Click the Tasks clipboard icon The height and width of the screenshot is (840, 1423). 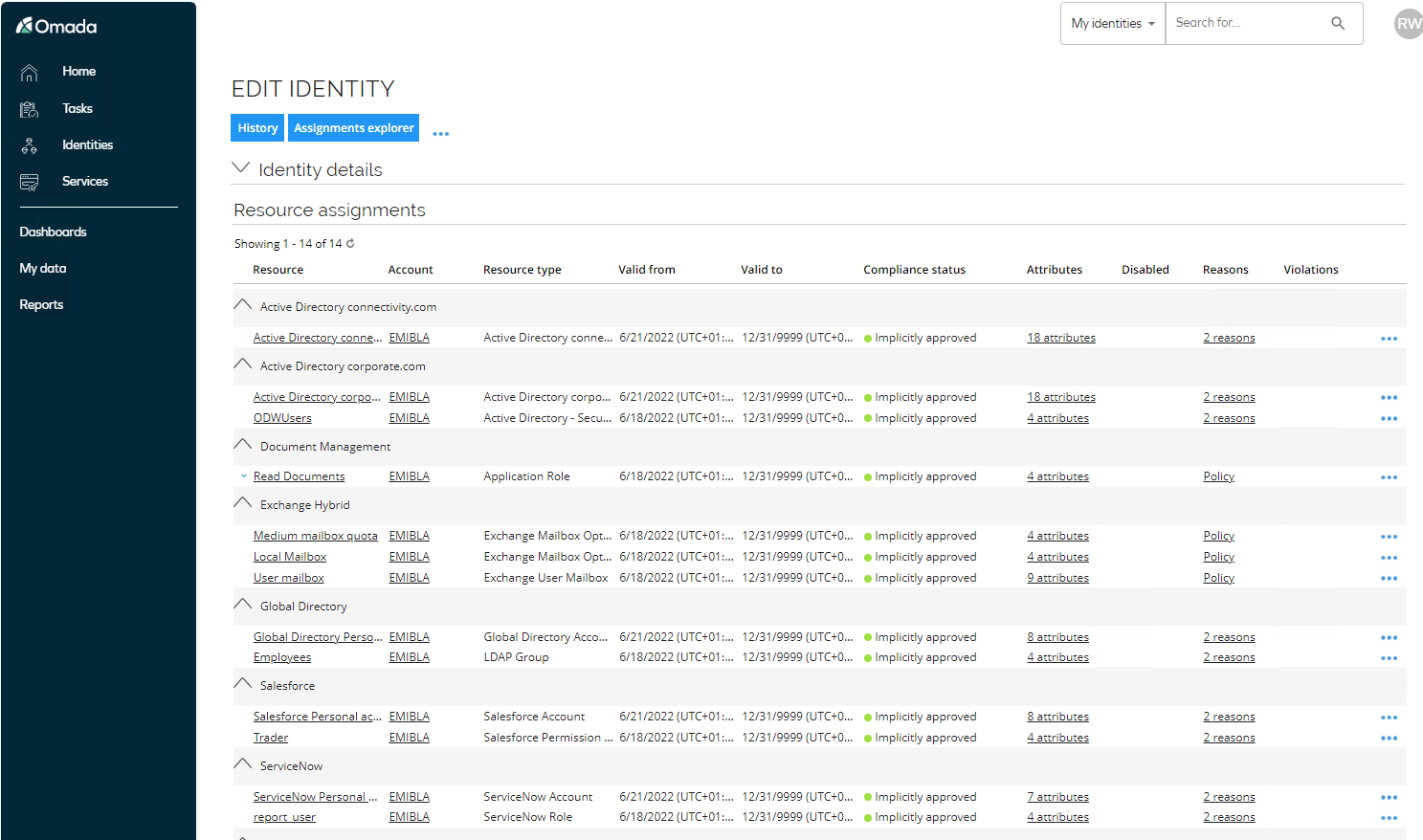click(29, 109)
